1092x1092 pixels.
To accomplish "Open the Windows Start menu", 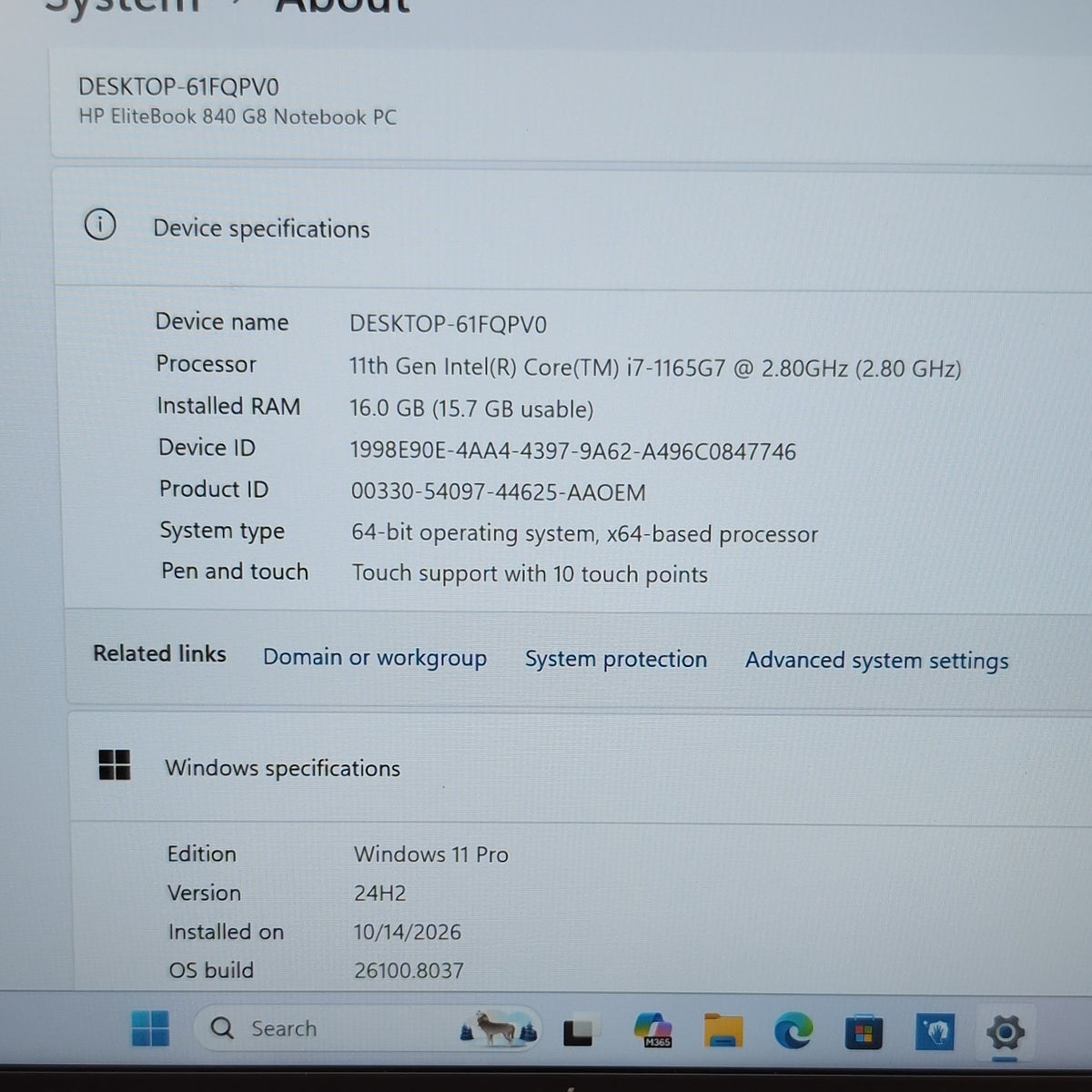I will coord(150,1028).
